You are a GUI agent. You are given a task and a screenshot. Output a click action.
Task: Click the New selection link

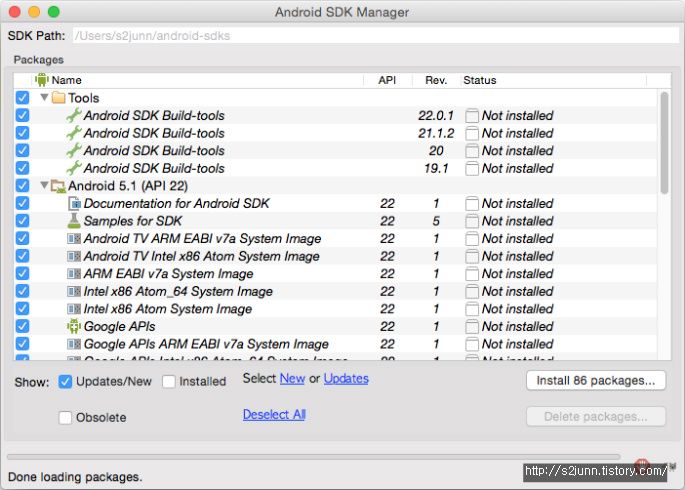pos(292,378)
